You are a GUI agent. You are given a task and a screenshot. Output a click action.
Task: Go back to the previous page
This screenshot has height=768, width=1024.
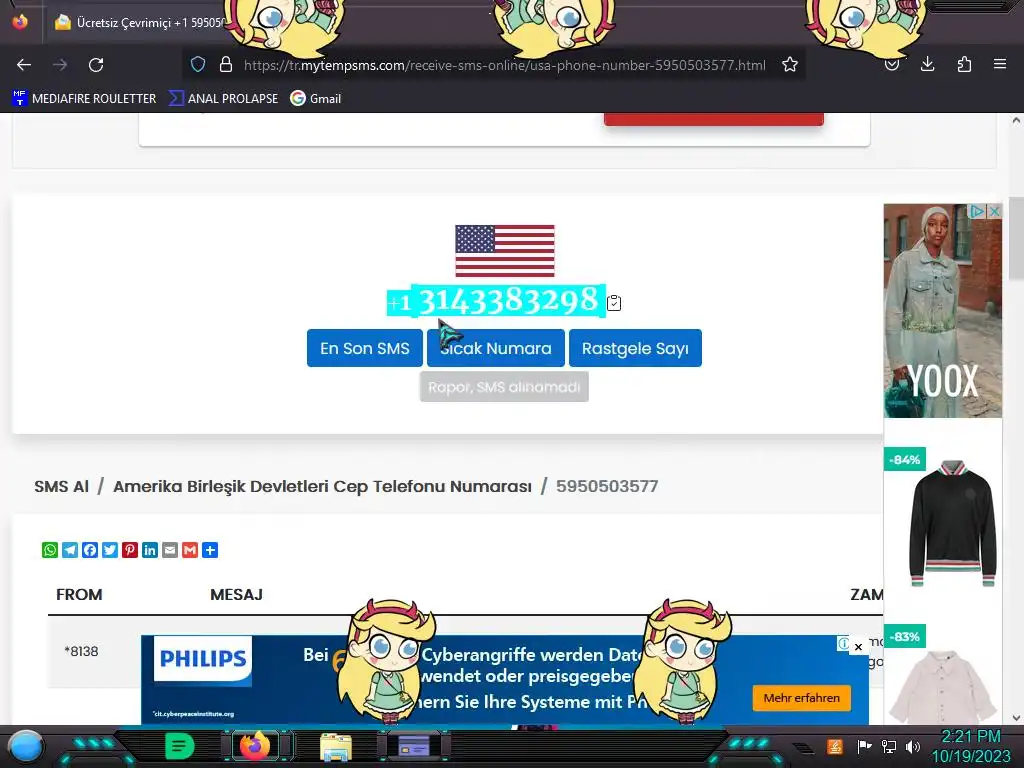[24, 65]
